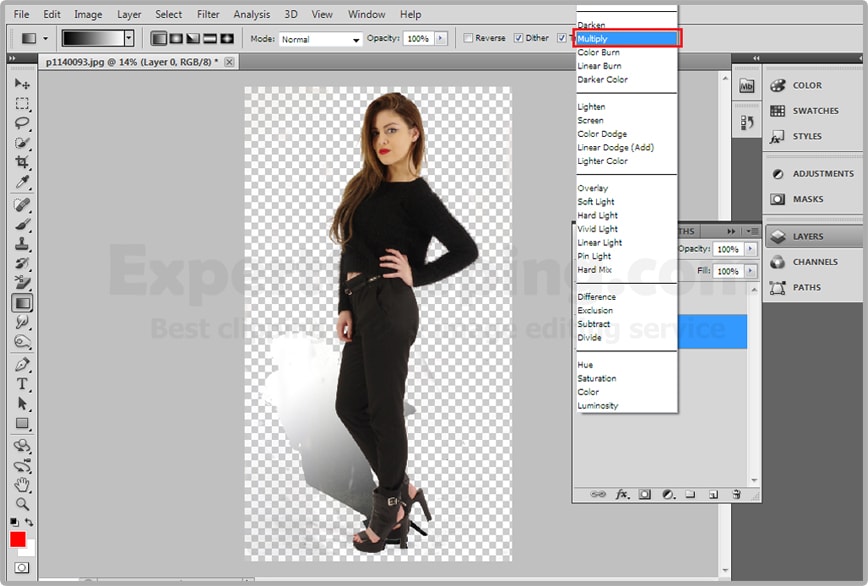Open the Filter menu
Screen dimensions: 868x586
pyautogui.click(x=208, y=14)
